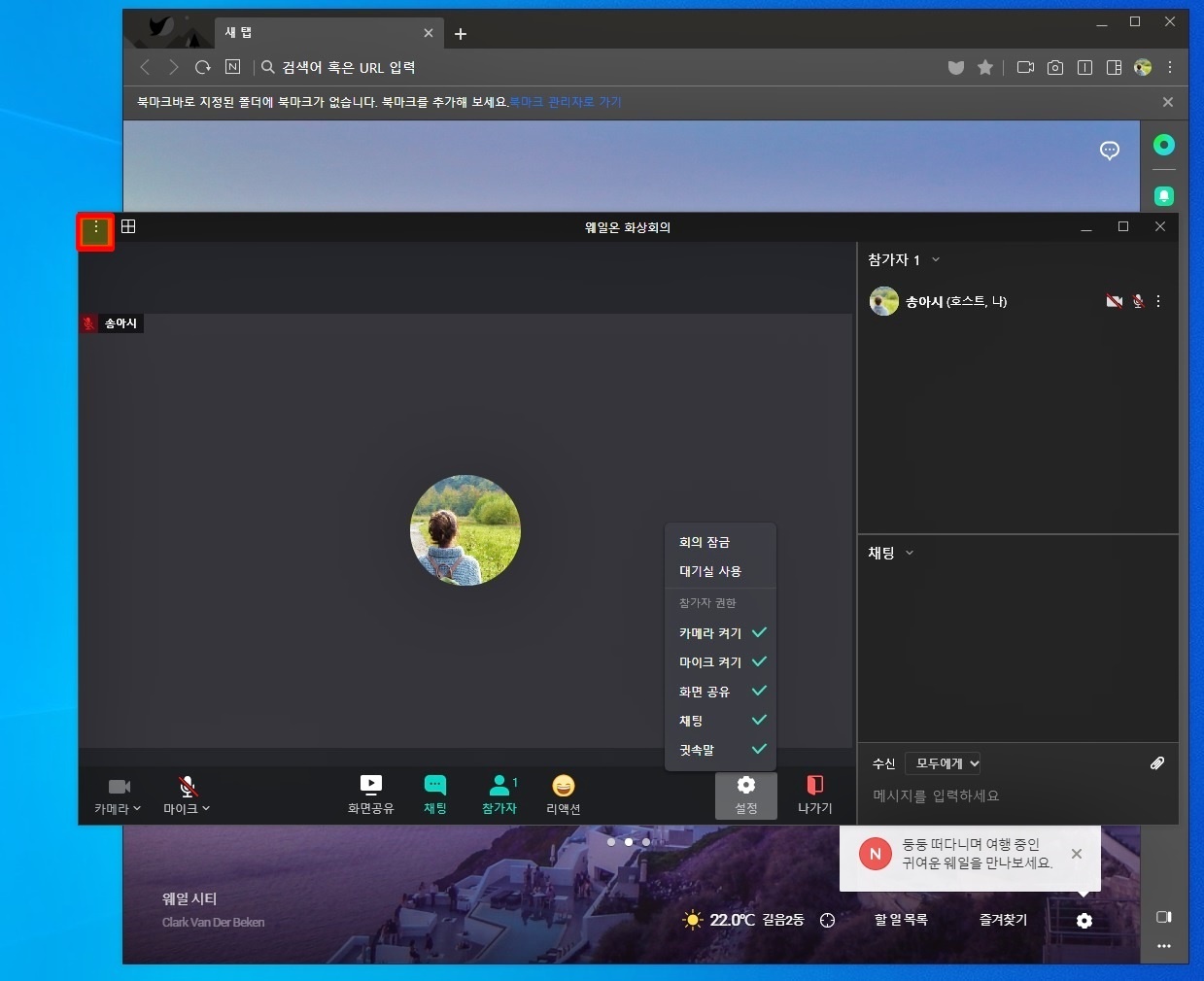
Task: Go back in browser navigation
Action: tap(145, 67)
